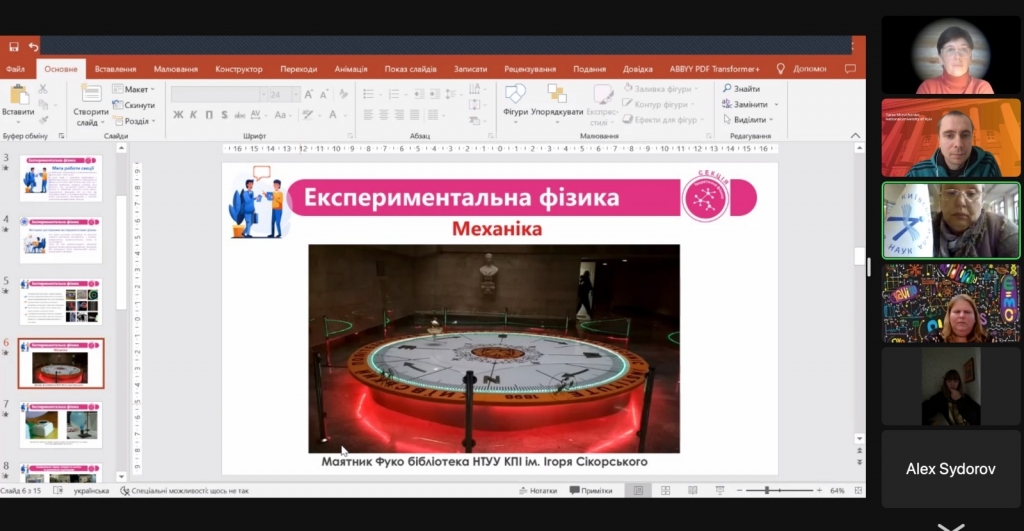1024x531 pixels.
Task: Click the New Slide (Створити слайд) icon
Action: pos(91,94)
